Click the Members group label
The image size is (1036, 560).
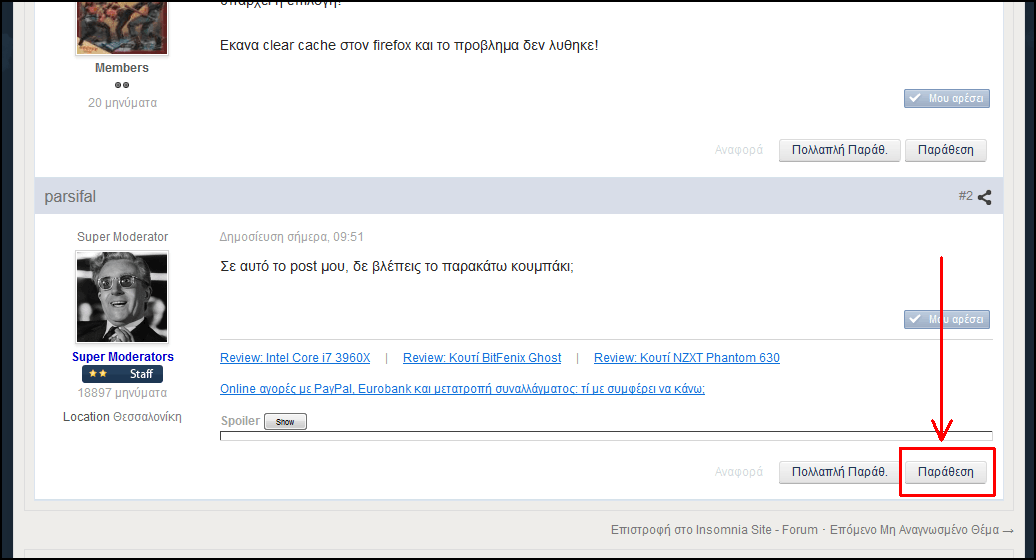click(x=122, y=67)
